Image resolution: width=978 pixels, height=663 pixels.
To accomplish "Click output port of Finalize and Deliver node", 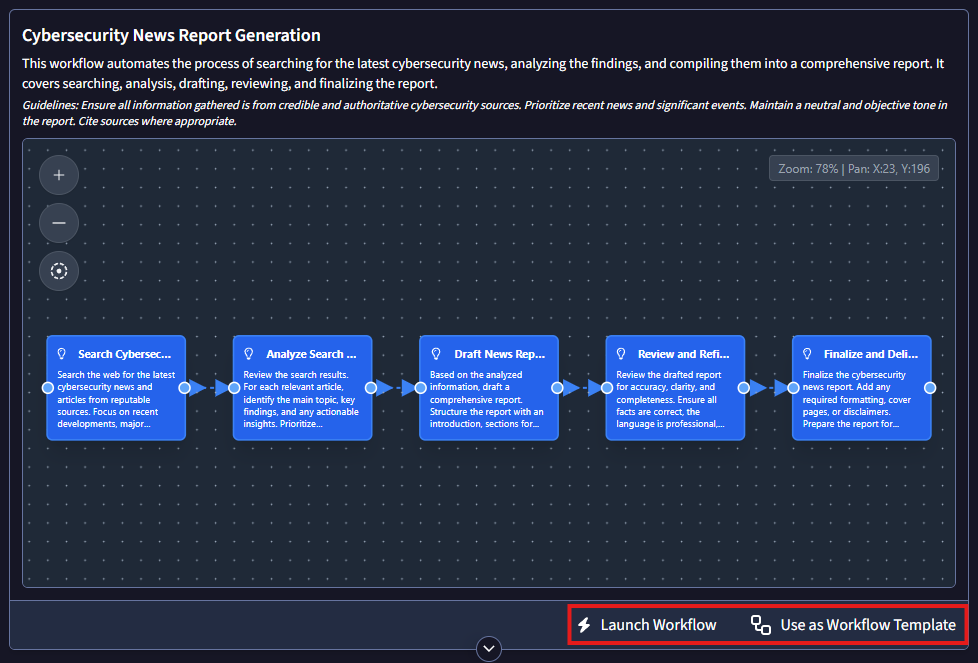I will pyautogui.click(x=930, y=388).
